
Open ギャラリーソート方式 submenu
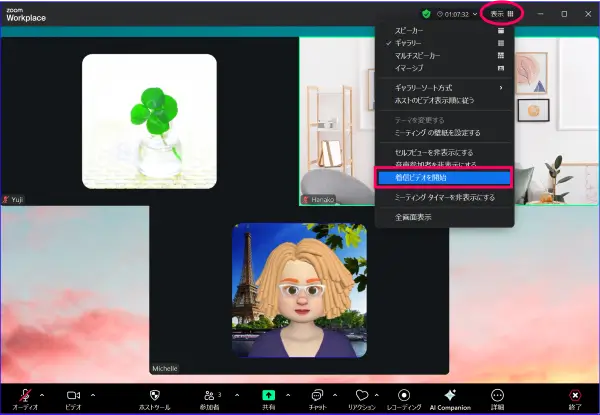pyautogui.click(x=445, y=88)
